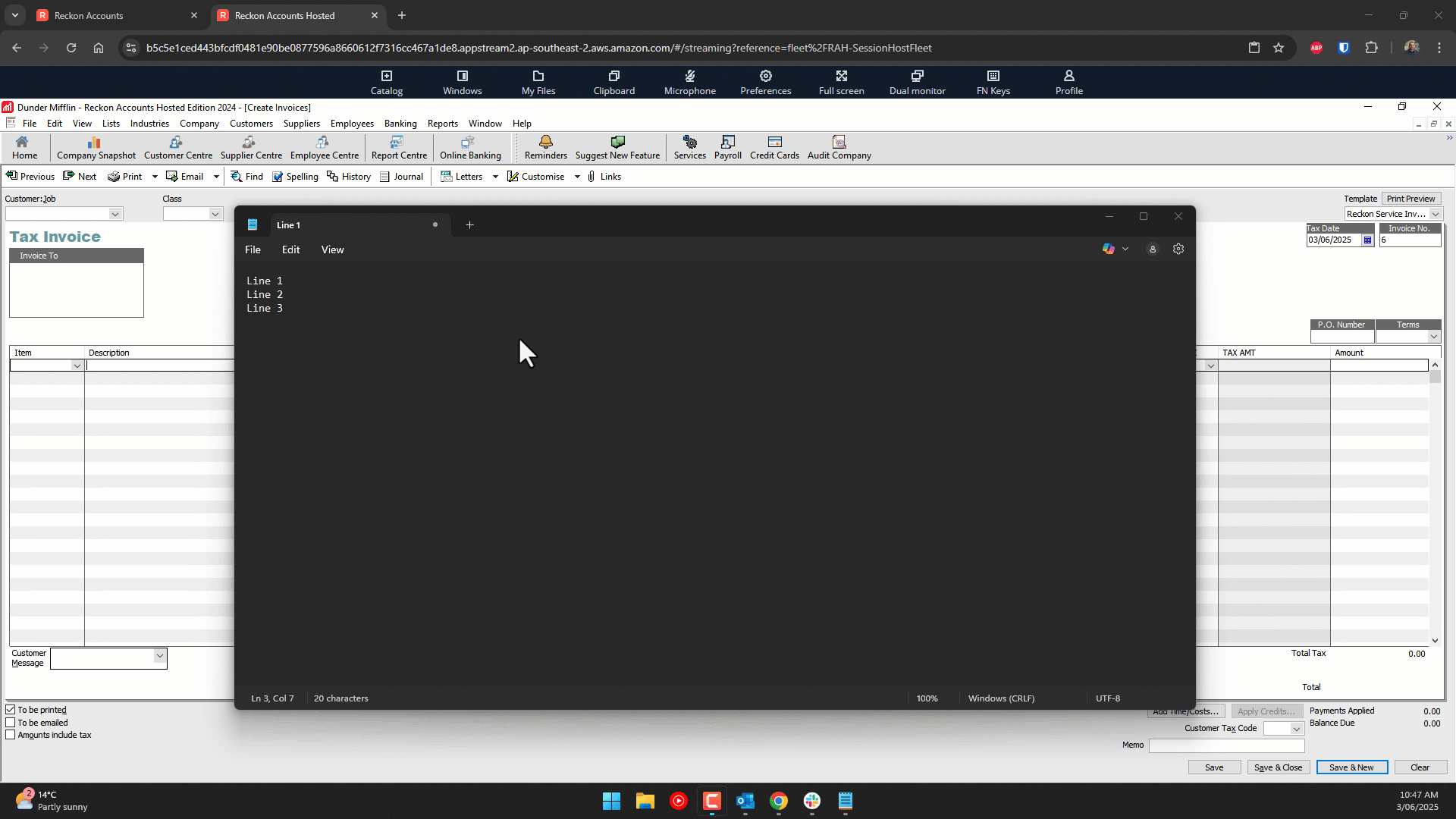The height and width of the screenshot is (819, 1456).
Task: Open the Report Centre
Action: pos(399,148)
